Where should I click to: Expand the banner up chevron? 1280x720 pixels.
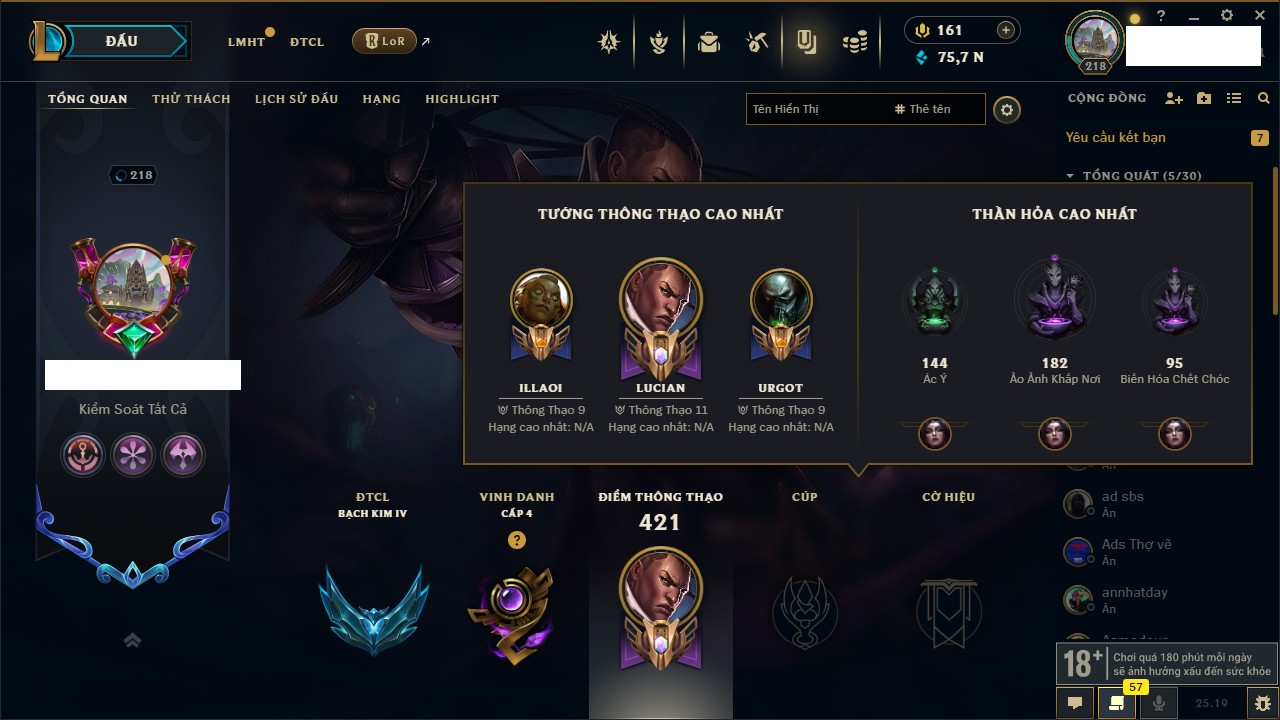132,641
